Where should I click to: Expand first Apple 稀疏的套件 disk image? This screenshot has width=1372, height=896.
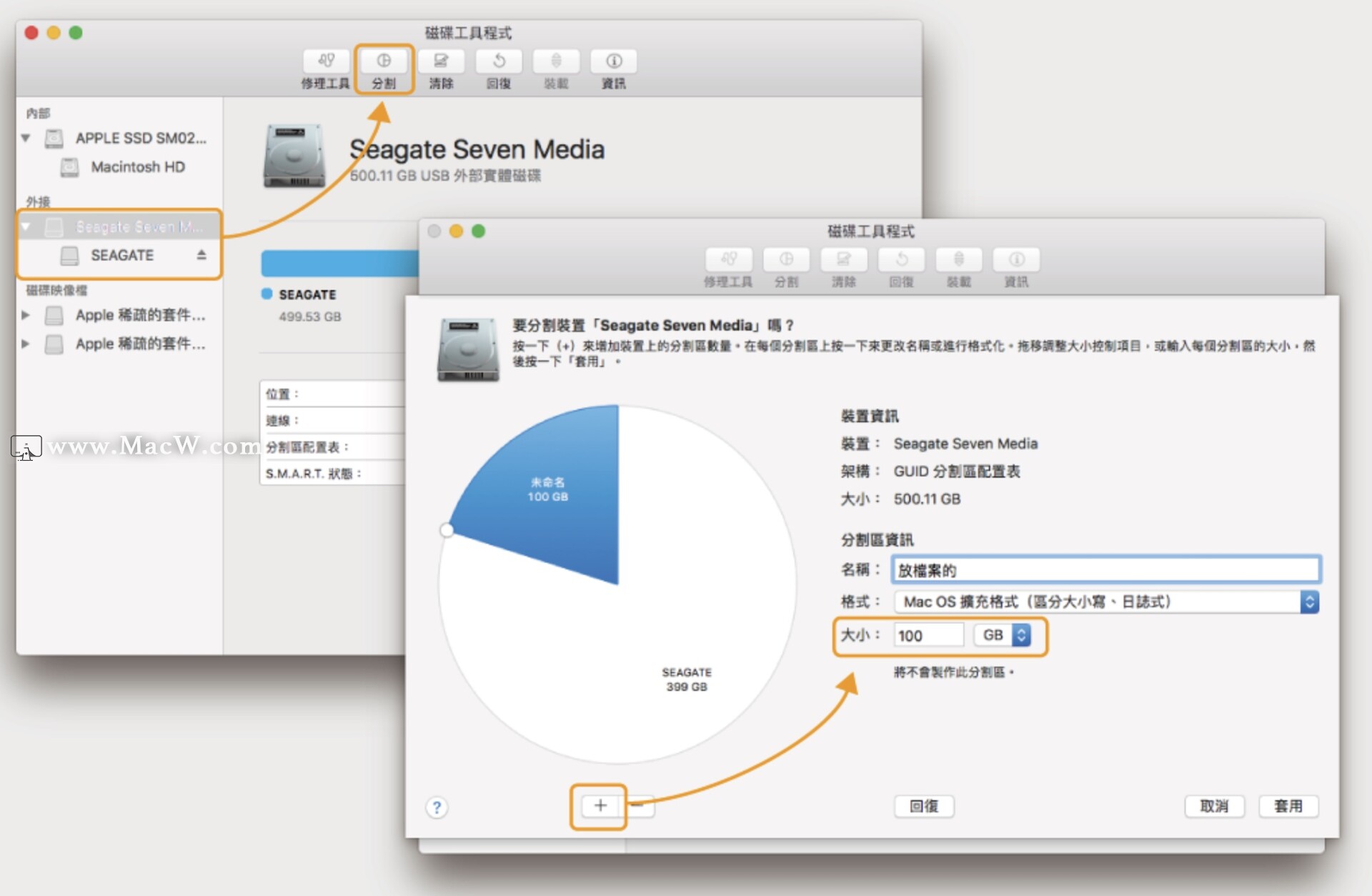pos(26,315)
